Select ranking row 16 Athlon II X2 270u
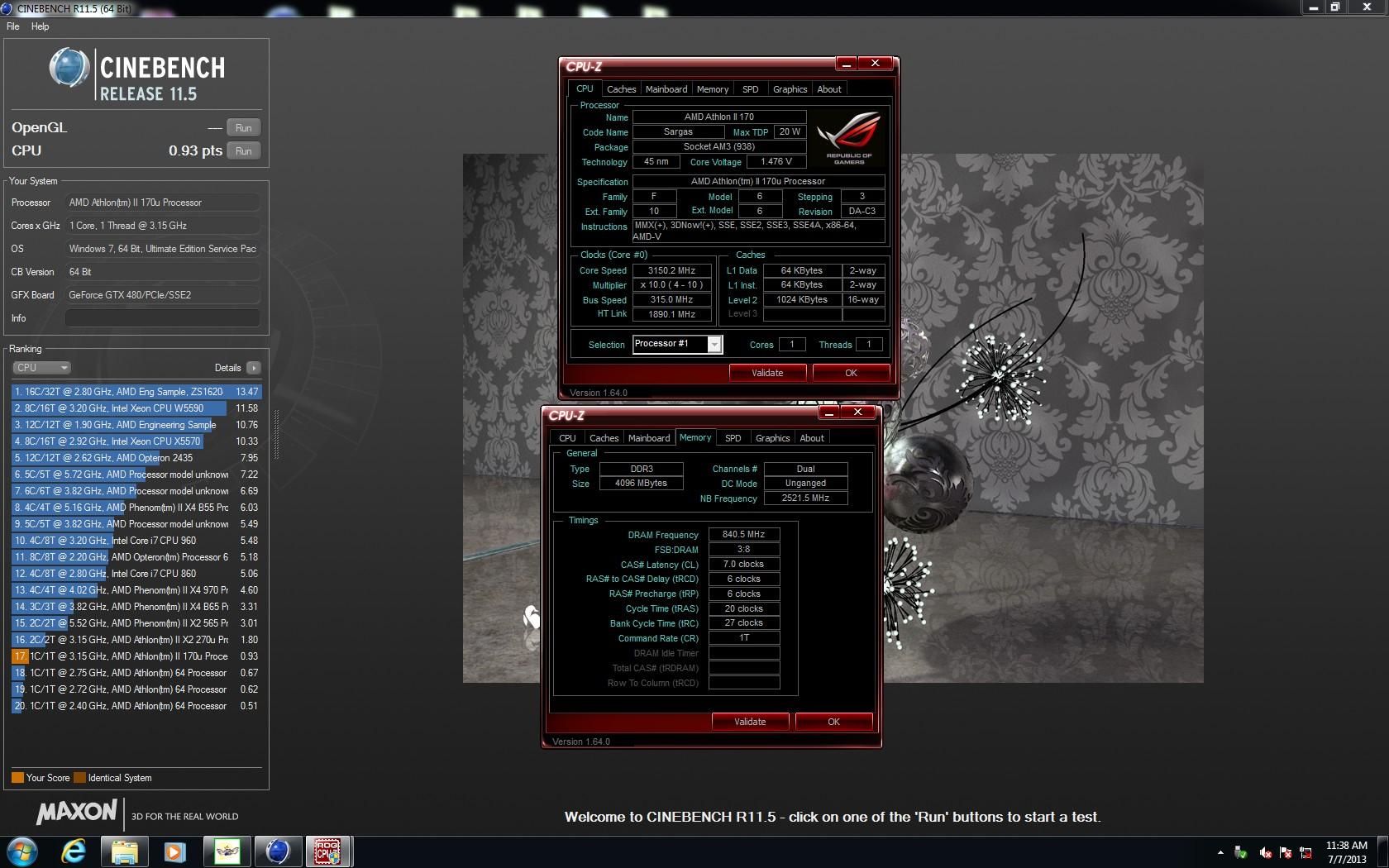This screenshot has height=868, width=1389. point(136,640)
